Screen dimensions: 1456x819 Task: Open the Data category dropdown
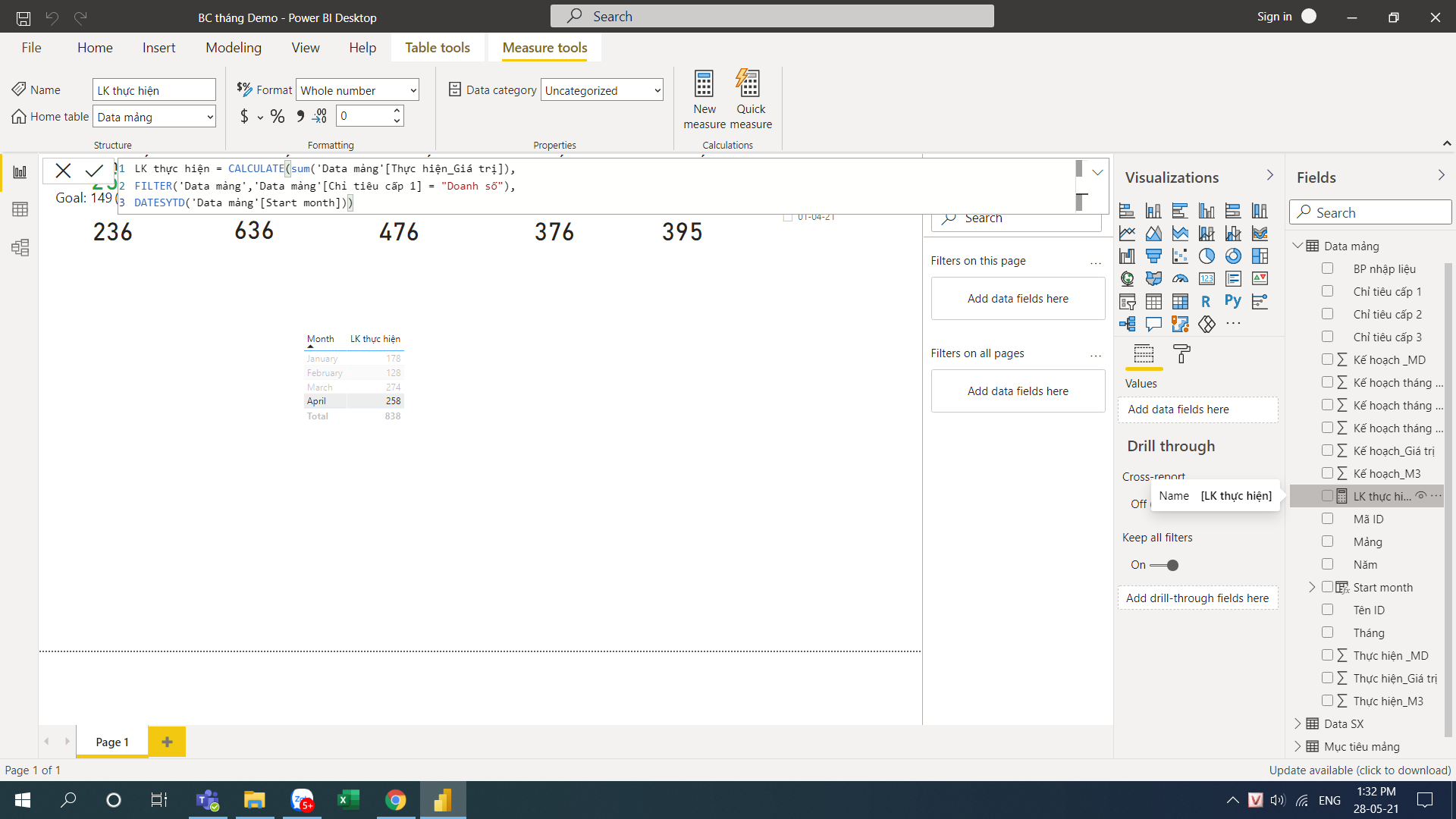(602, 90)
